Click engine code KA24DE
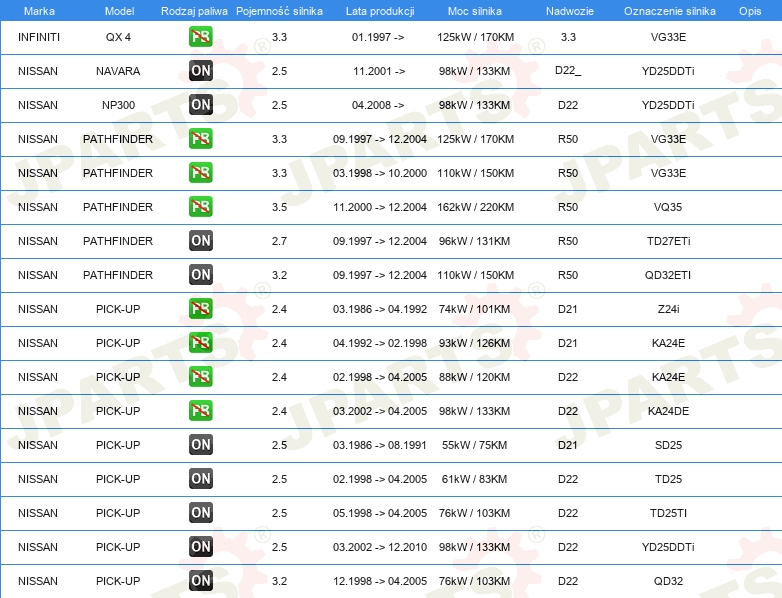Screen dimensions: 782x598 pos(668,411)
